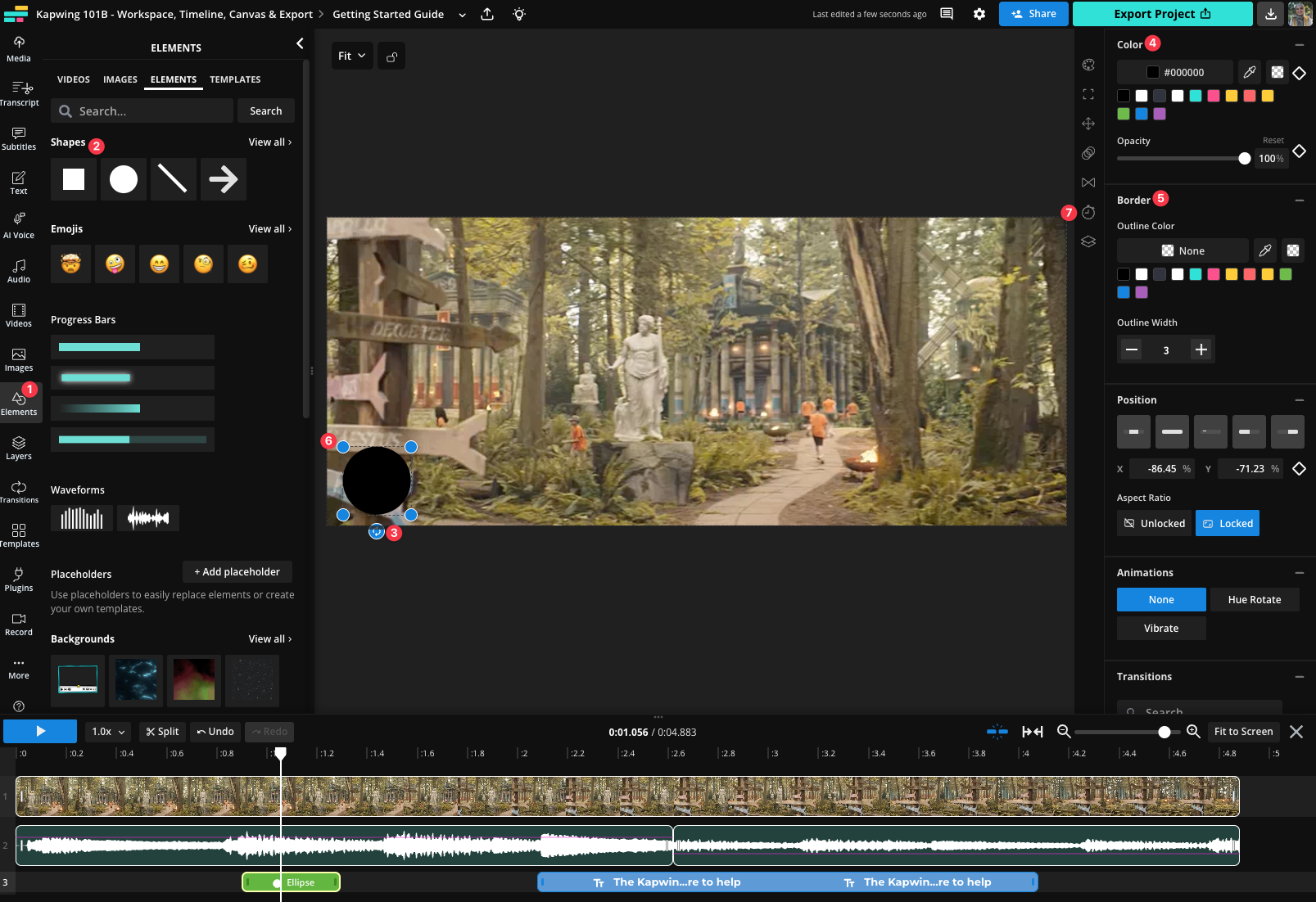Switch to the Templates tab in Elements

point(235,79)
